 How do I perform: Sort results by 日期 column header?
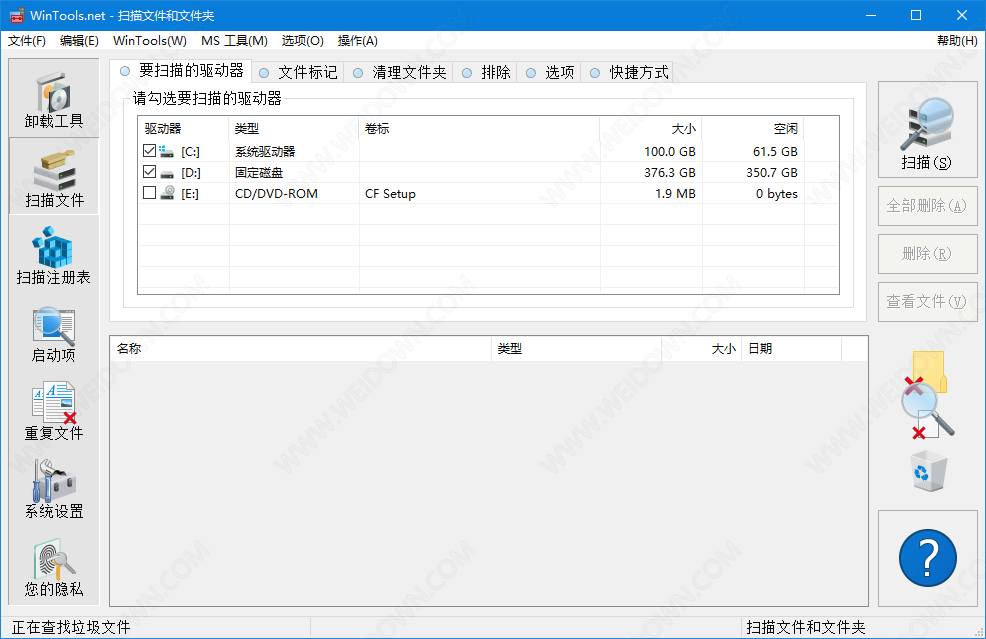tap(791, 348)
